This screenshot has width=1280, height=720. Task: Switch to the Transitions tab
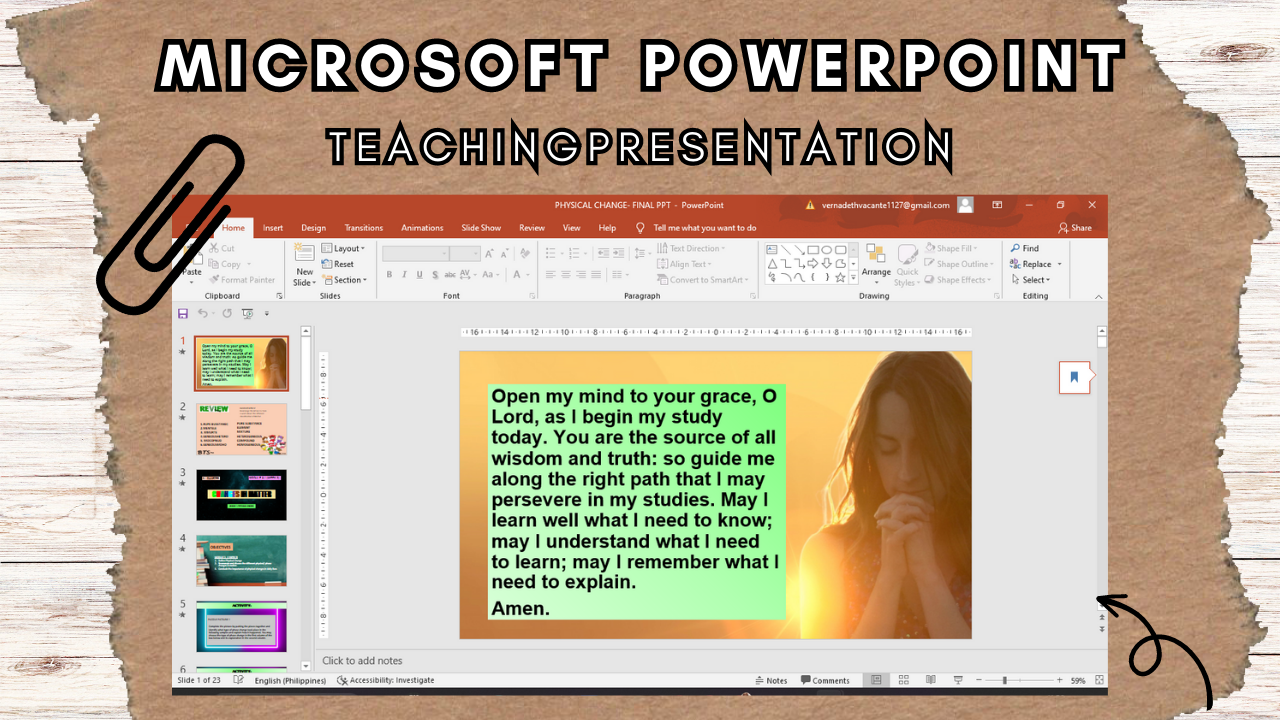364,228
